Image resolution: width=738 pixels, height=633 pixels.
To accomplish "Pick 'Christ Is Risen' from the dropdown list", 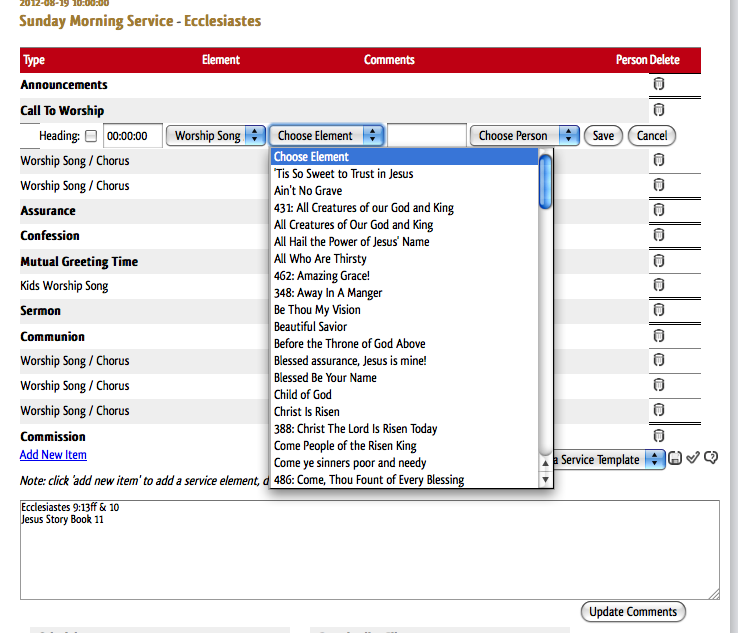I will pos(307,412).
